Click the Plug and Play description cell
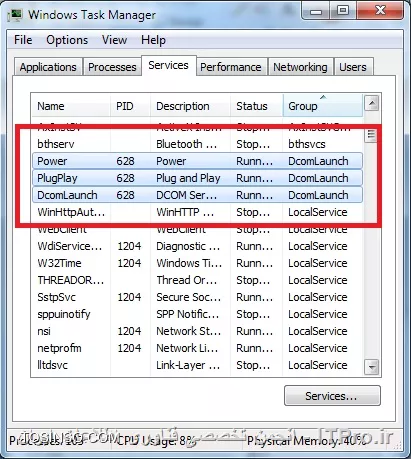Screen dimensions: 411x459 (x=188, y=178)
